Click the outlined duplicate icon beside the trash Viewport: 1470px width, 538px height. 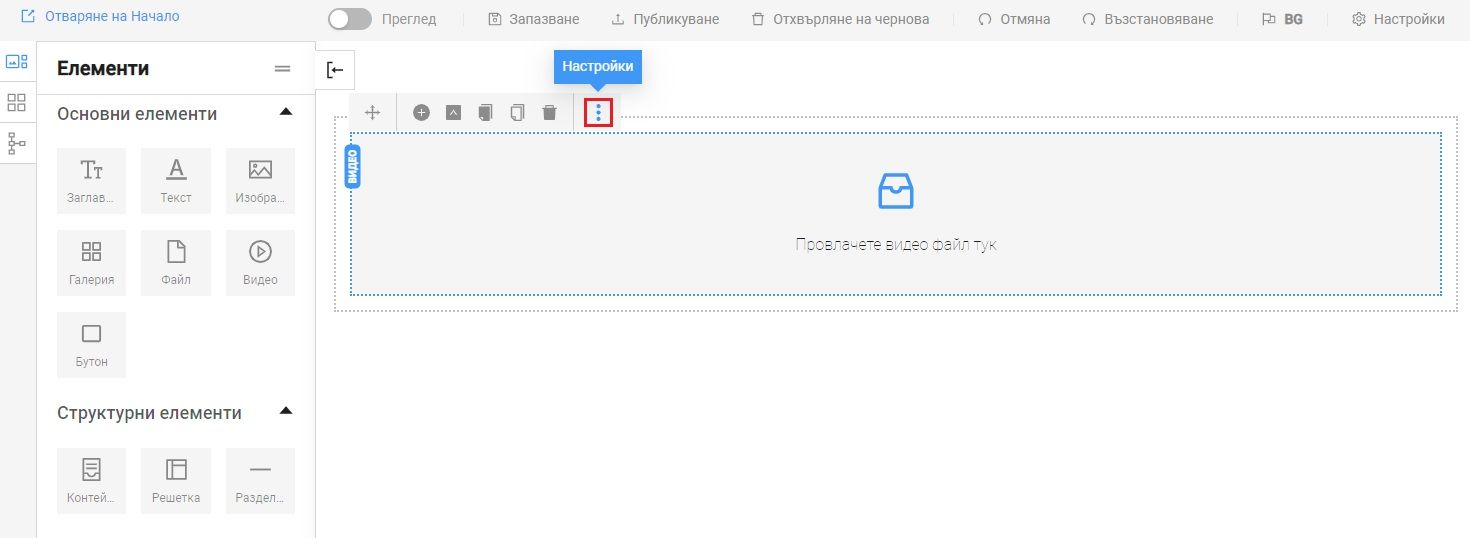pyautogui.click(x=517, y=113)
